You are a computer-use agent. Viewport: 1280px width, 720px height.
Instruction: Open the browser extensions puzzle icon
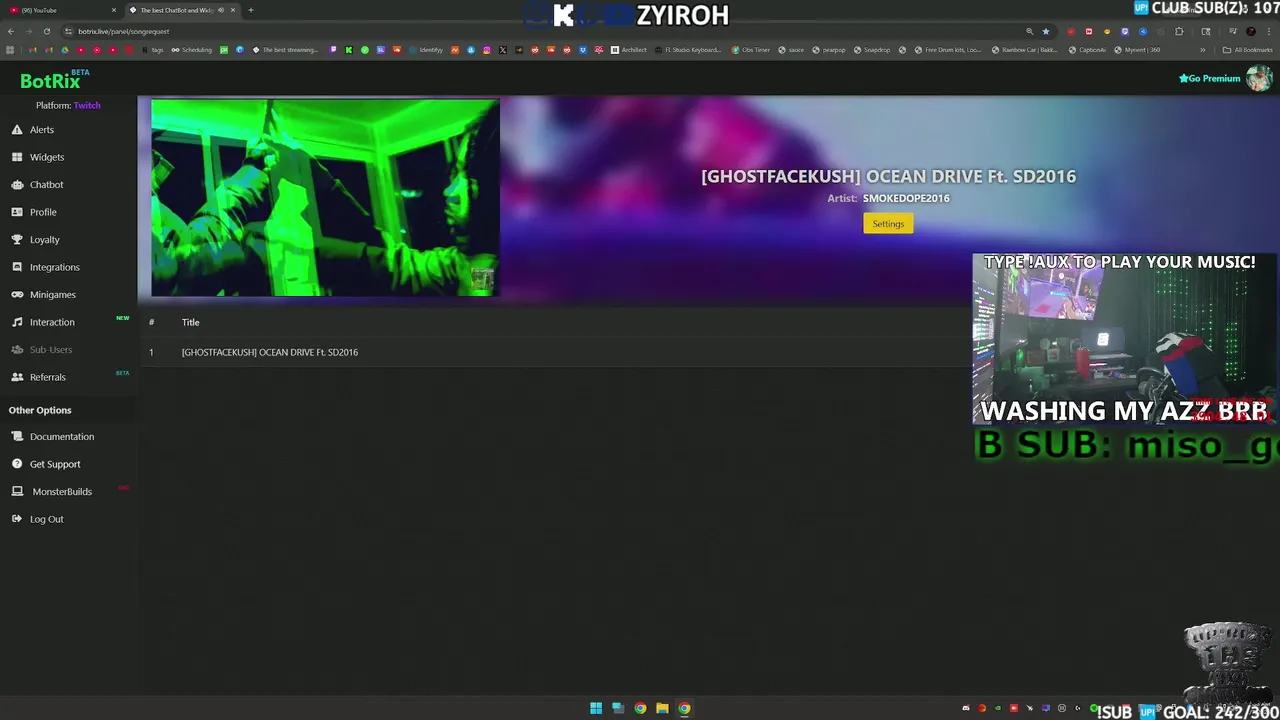coord(1179,31)
